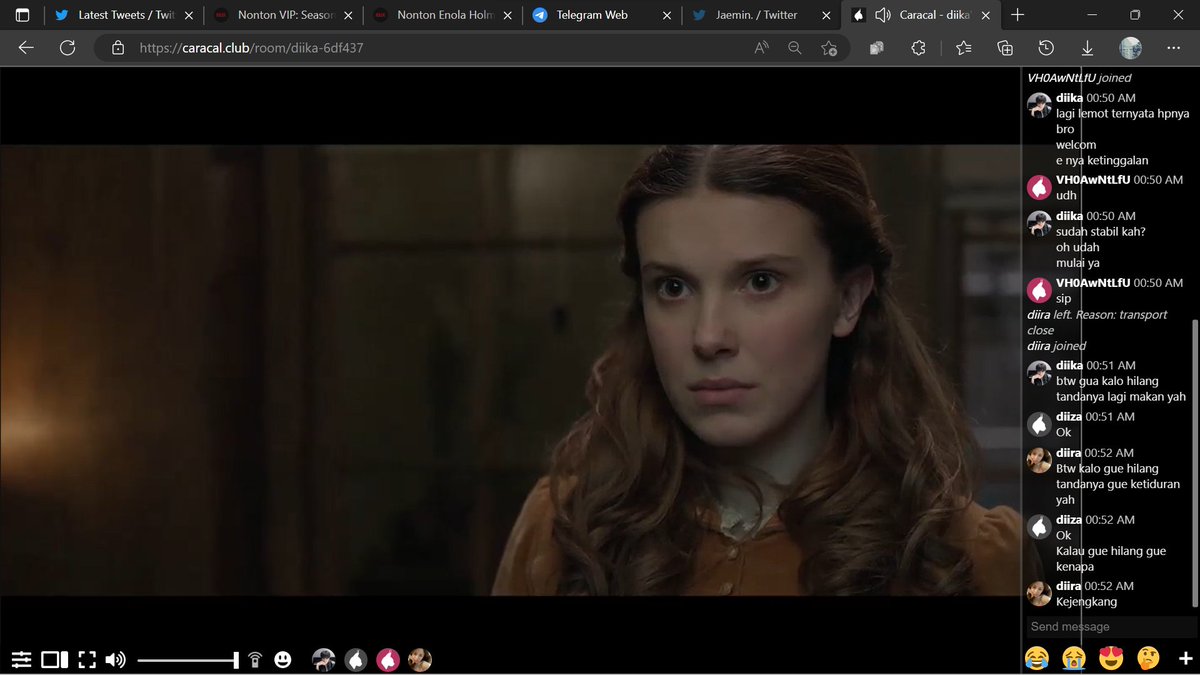
Task: Open a new browser tab
Action: coord(1017,15)
